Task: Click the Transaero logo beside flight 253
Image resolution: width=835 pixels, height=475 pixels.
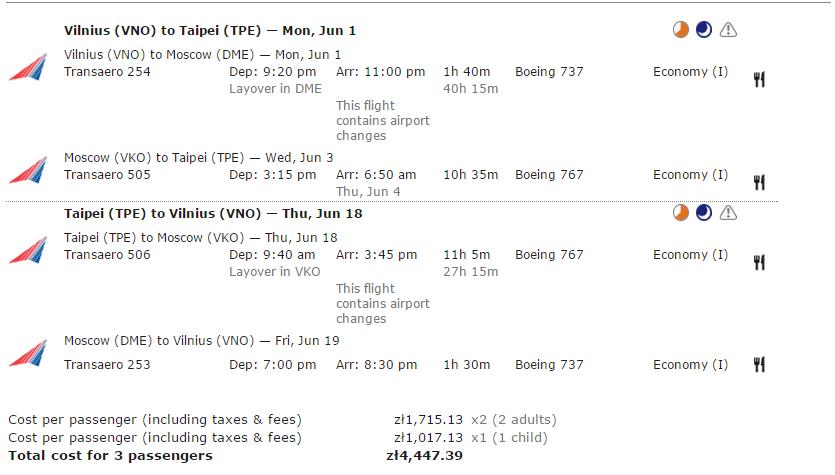Action: tap(28, 353)
